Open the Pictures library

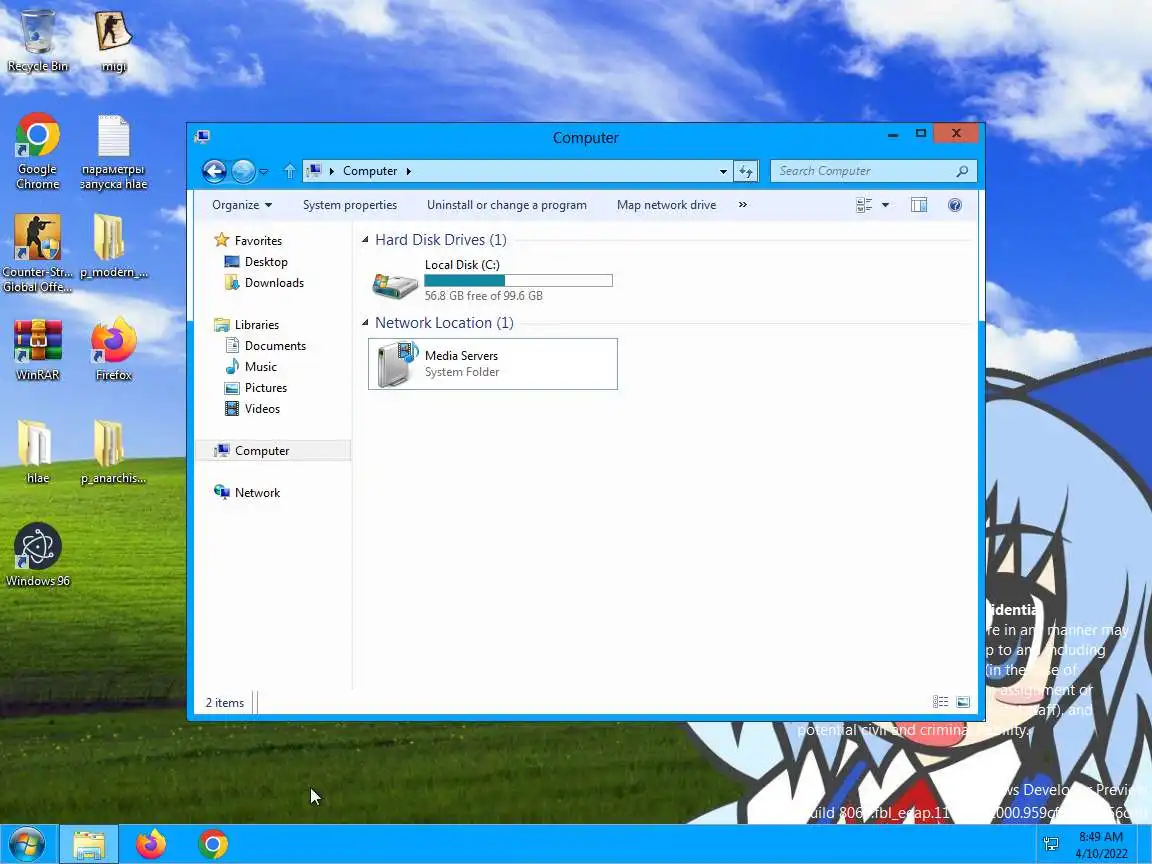point(265,388)
